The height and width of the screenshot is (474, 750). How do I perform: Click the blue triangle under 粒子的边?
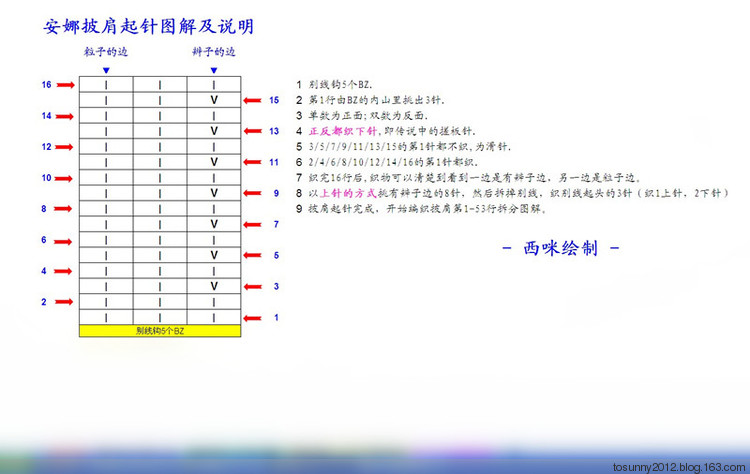[106, 70]
